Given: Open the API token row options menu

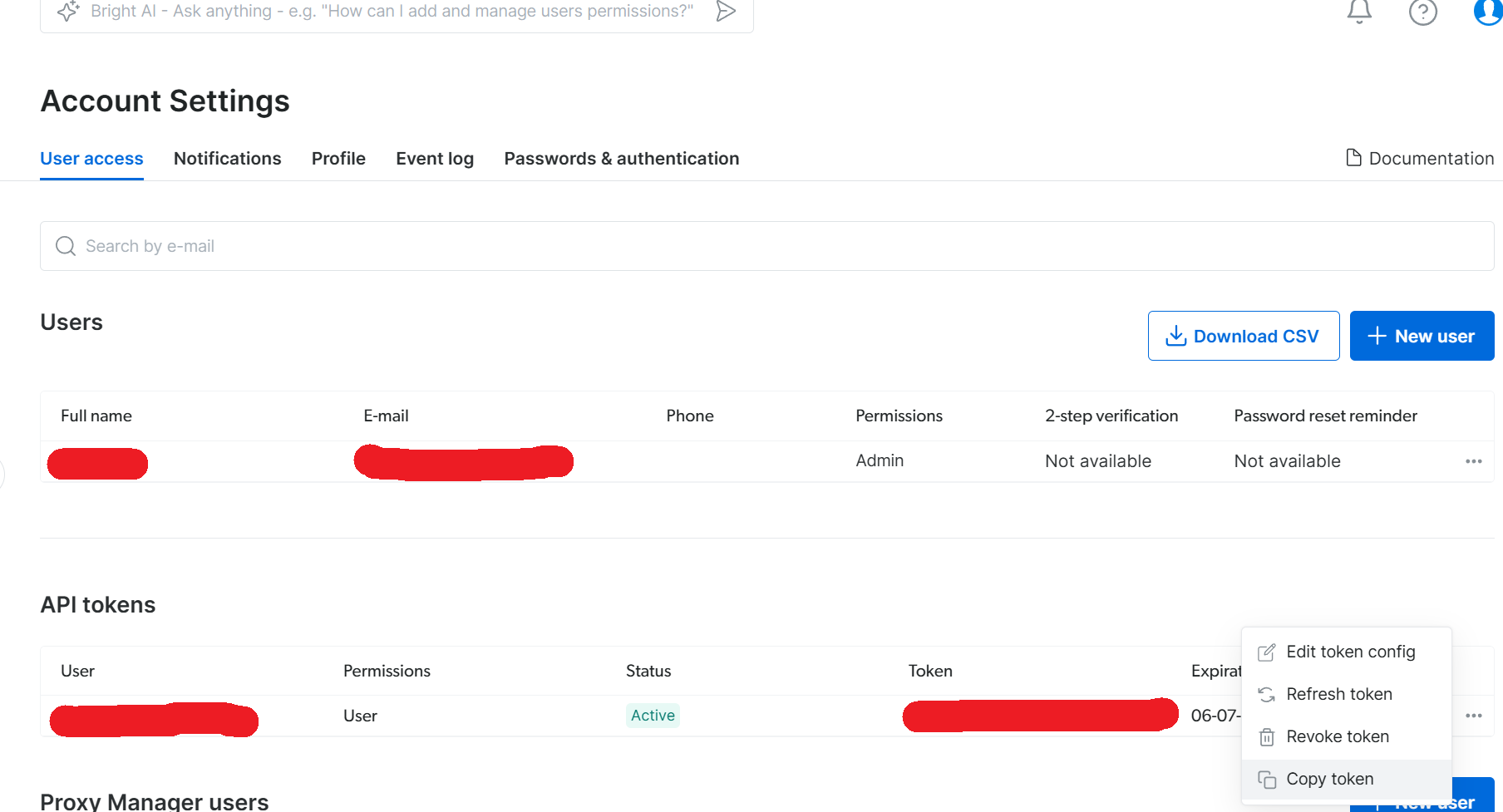Looking at the screenshot, I should click(x=1473, y=716).
